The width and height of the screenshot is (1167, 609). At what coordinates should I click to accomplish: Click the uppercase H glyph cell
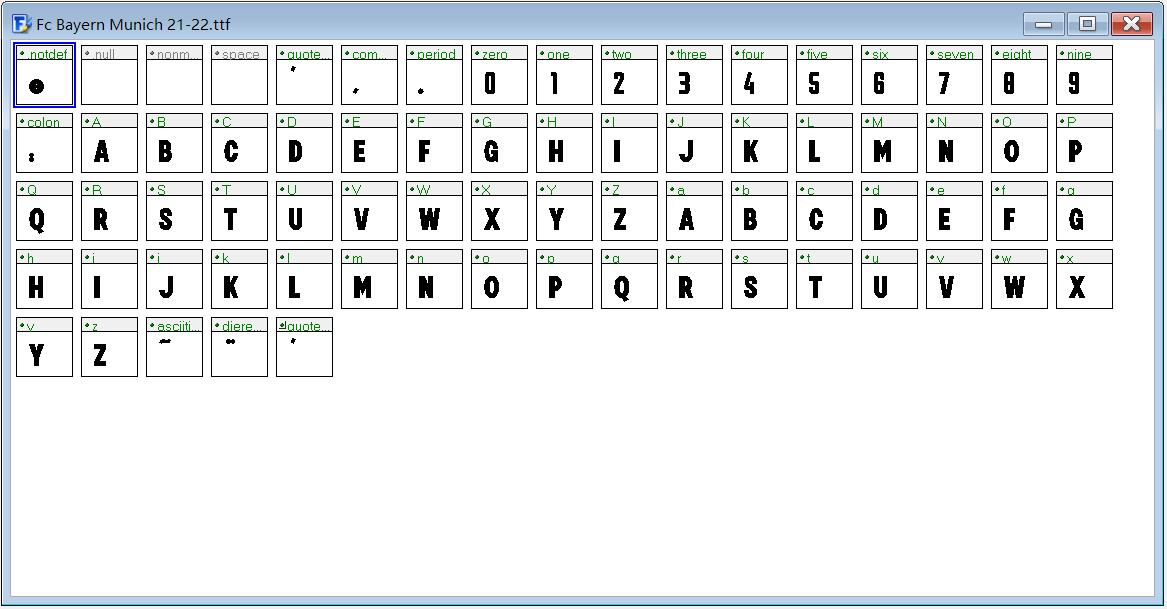[x=564, y=144]
